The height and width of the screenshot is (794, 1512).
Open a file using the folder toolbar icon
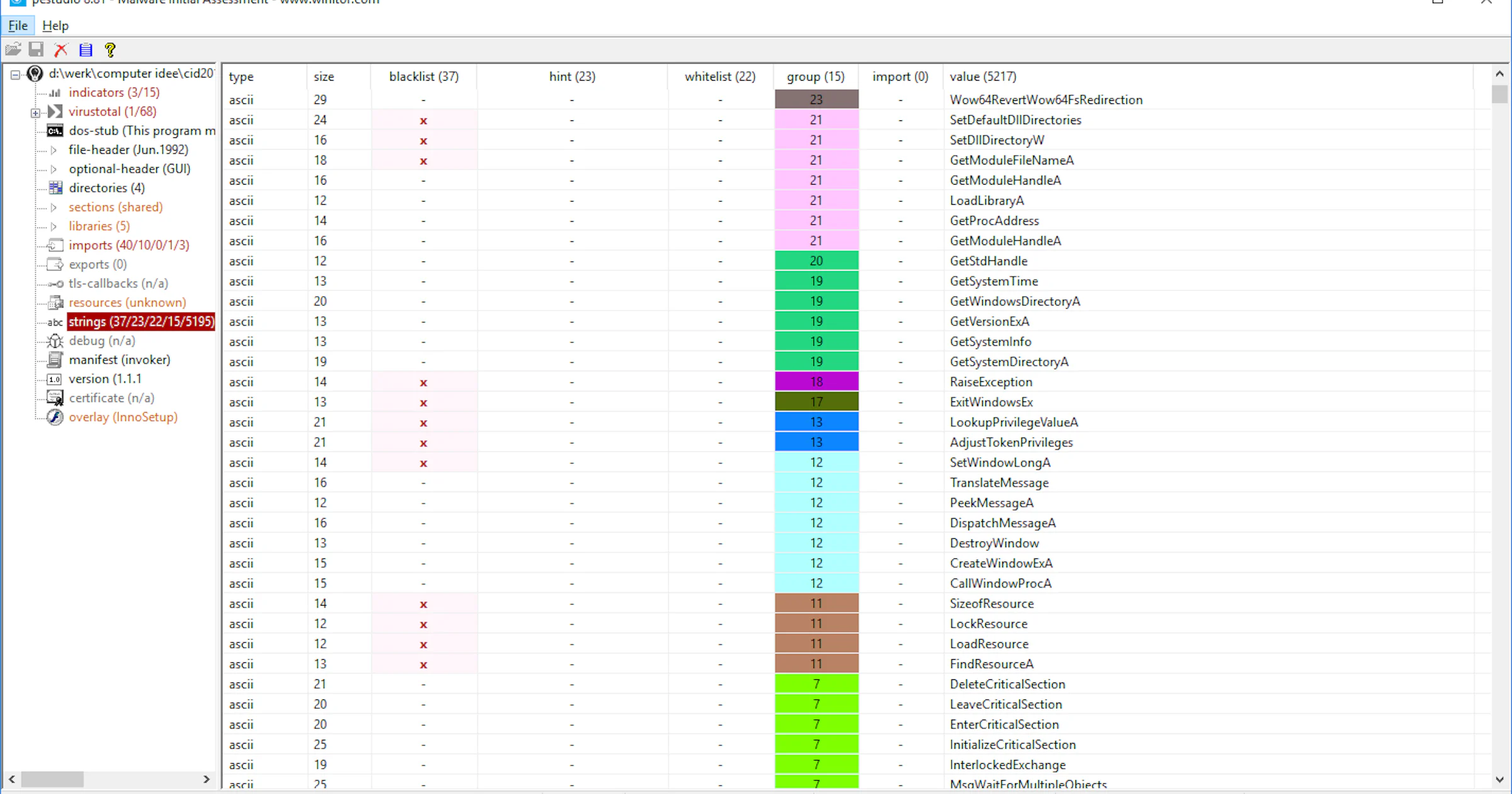pos(13,49)
